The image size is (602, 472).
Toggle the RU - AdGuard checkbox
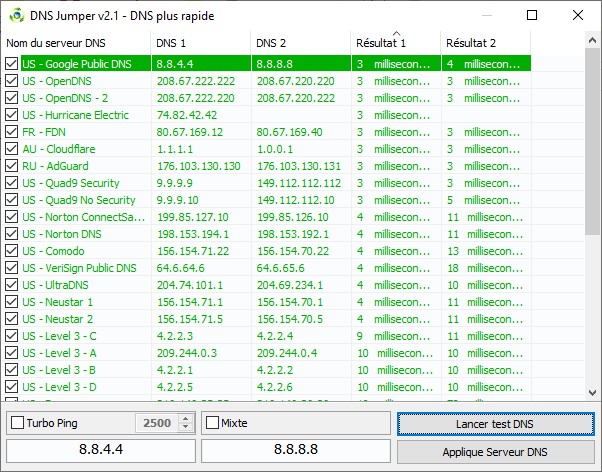[12, 166]
